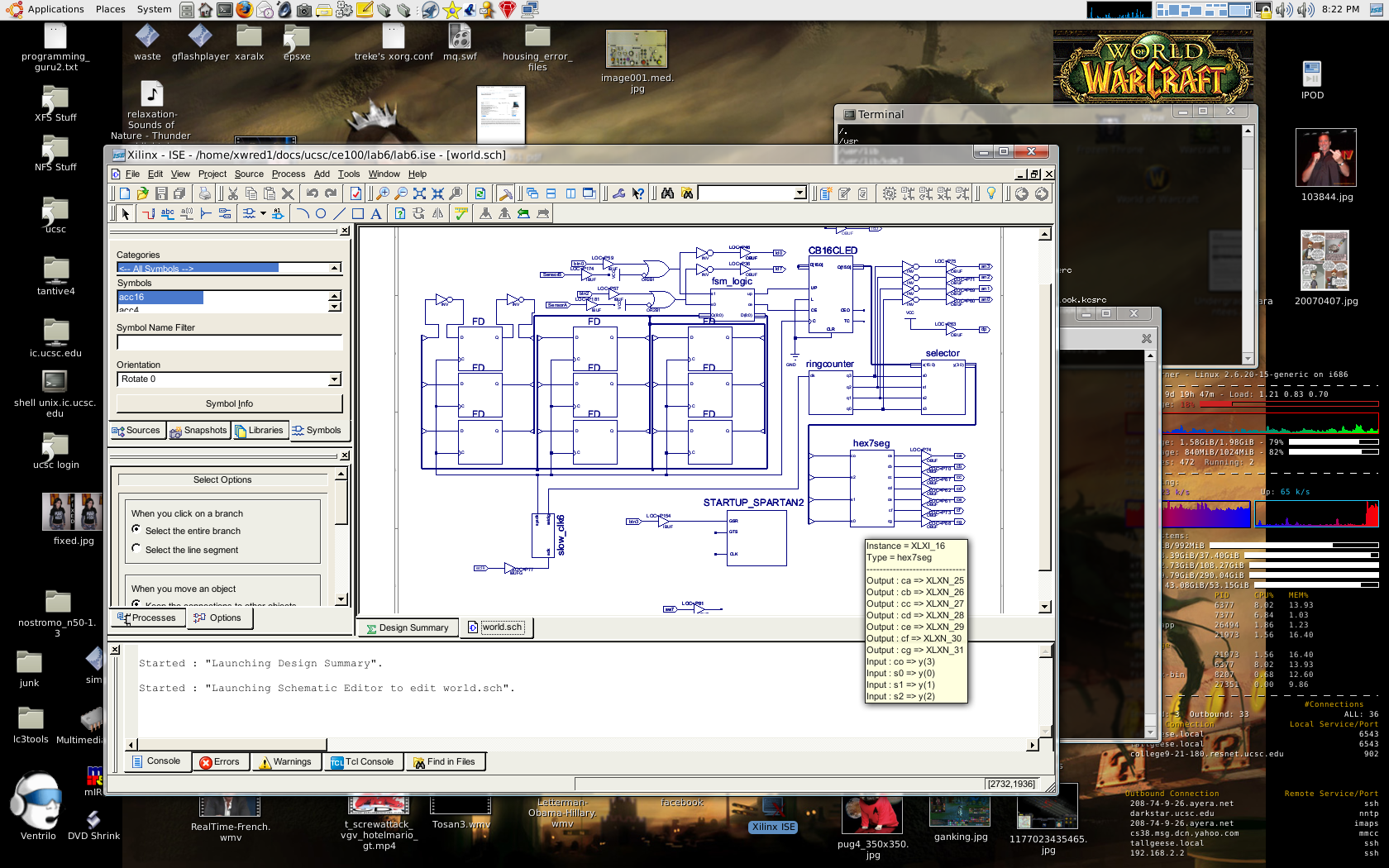Screen dimensions: 1389x868
Task: Click the Refresh document icon
Action: pyautogui.click(x=480, y=193)
